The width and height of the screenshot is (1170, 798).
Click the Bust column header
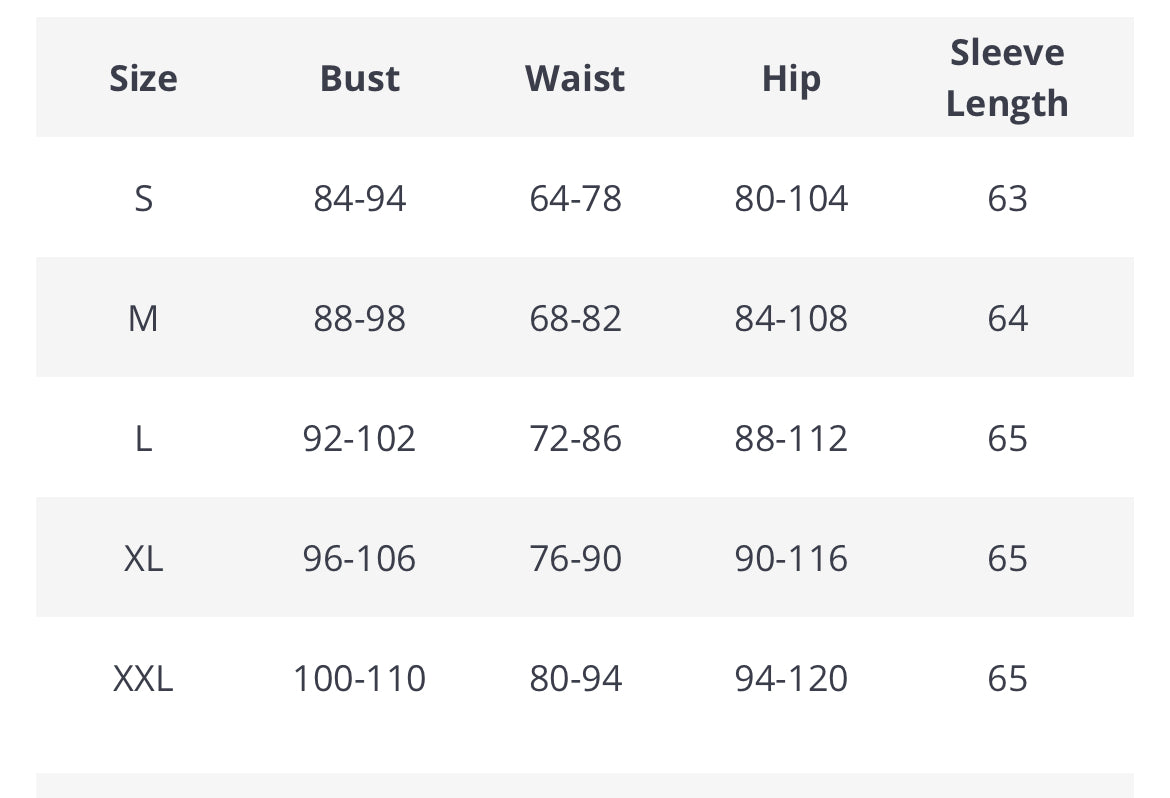tap(360, 78)
